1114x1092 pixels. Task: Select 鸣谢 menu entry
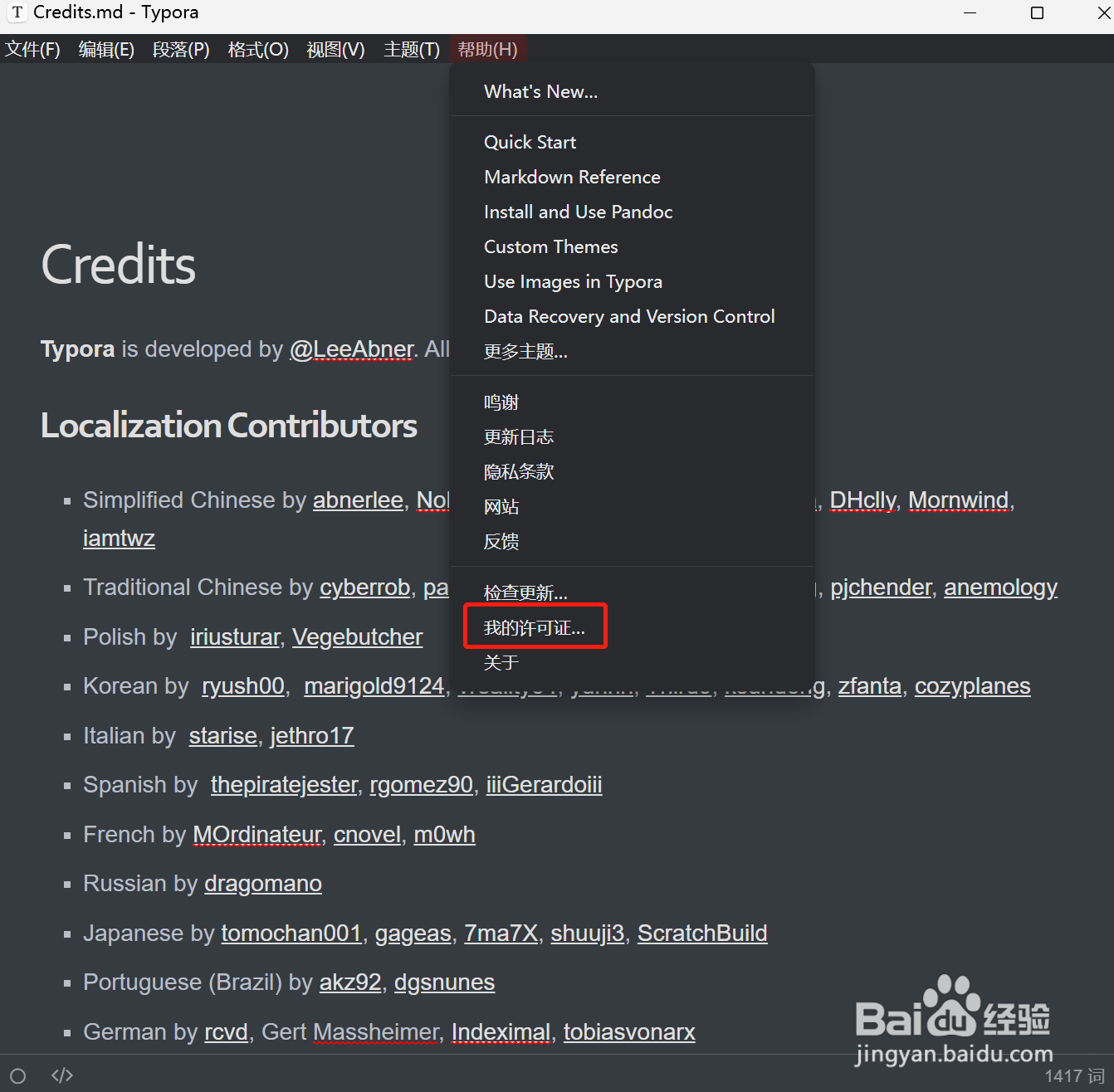632,402
